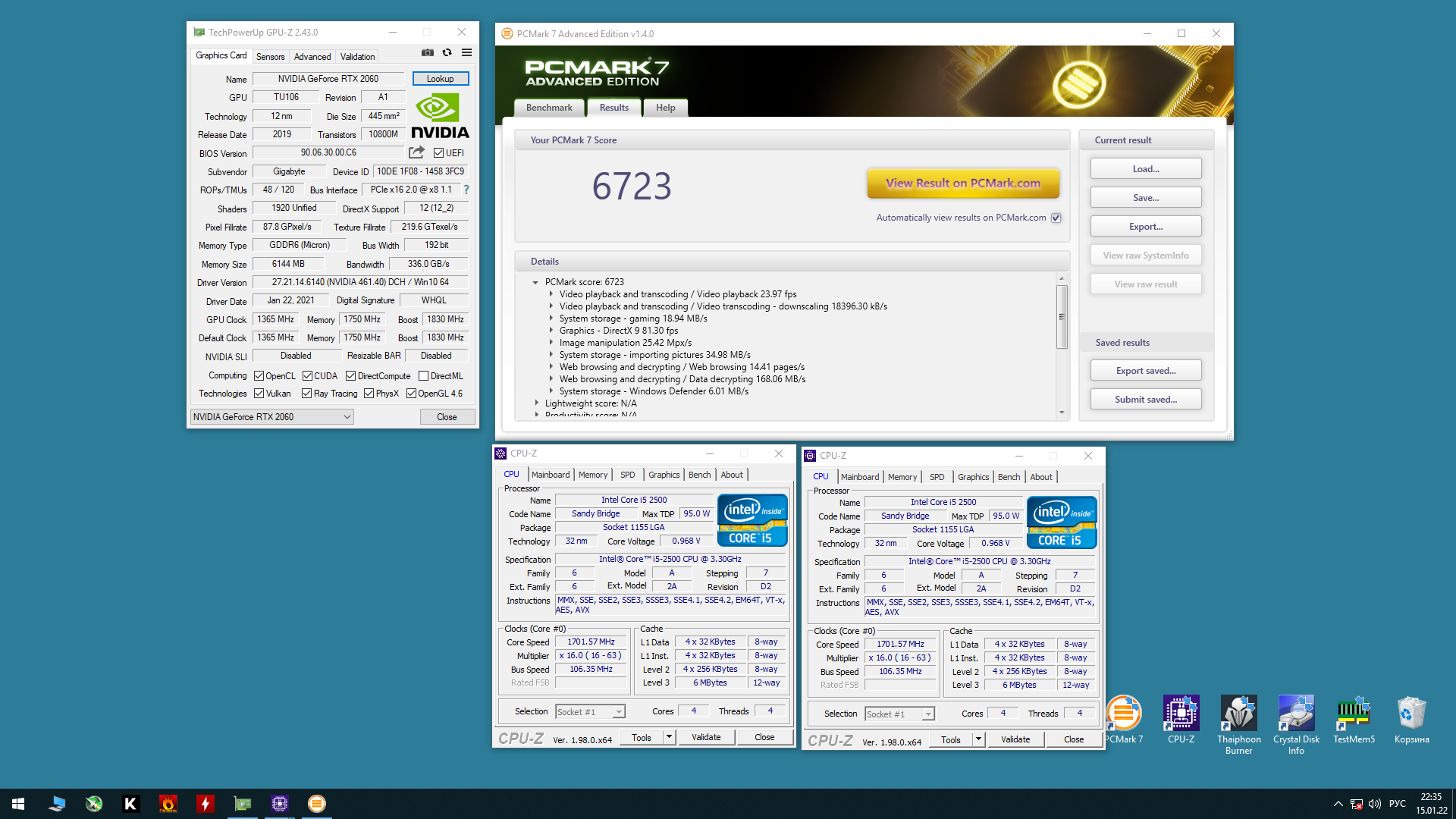
Task: Click the CPU-Z chip icon on the taskbar
Action: (x=279, y=804)
